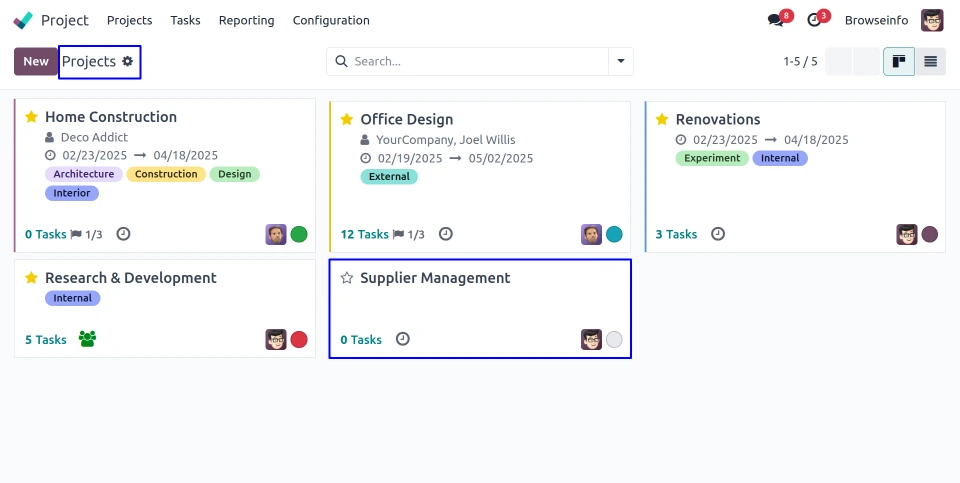Open the Configuration menu
The width and height of the screenshot is (960, 483).
[x=331, y=20]
